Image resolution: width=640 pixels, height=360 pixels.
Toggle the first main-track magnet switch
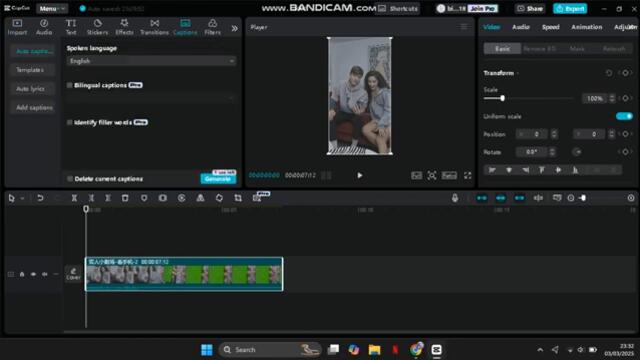point(482,198)
